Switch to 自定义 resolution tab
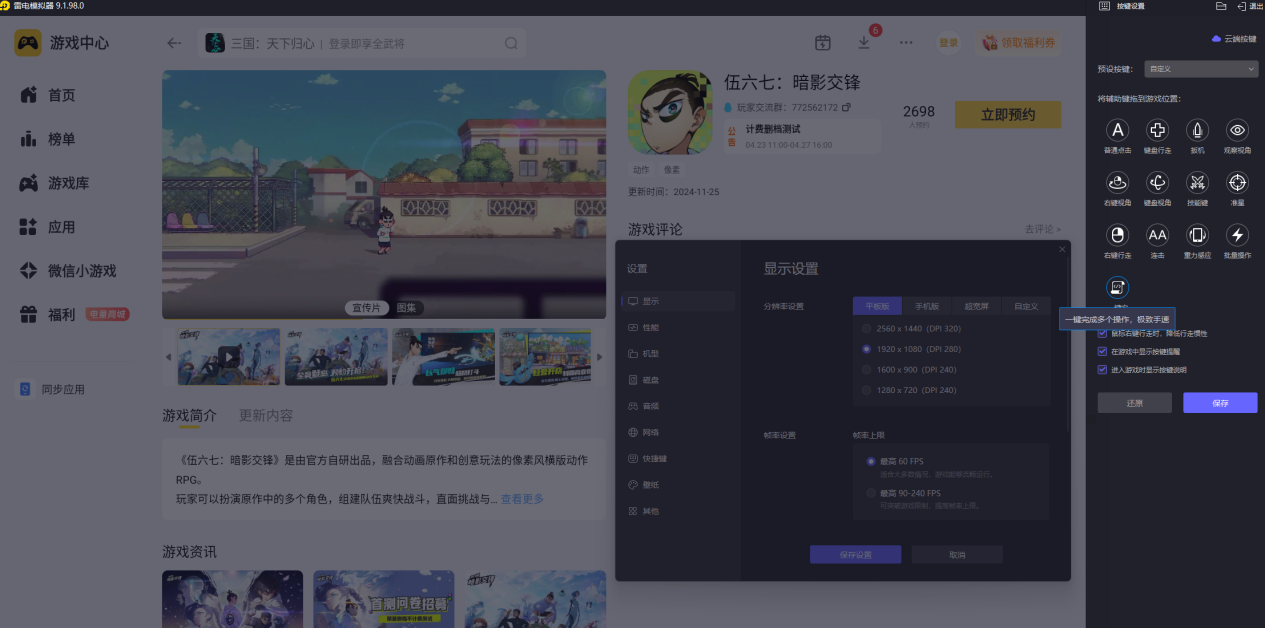The width and height of the screenshot is (1265, 628). tap(1026, 306)
